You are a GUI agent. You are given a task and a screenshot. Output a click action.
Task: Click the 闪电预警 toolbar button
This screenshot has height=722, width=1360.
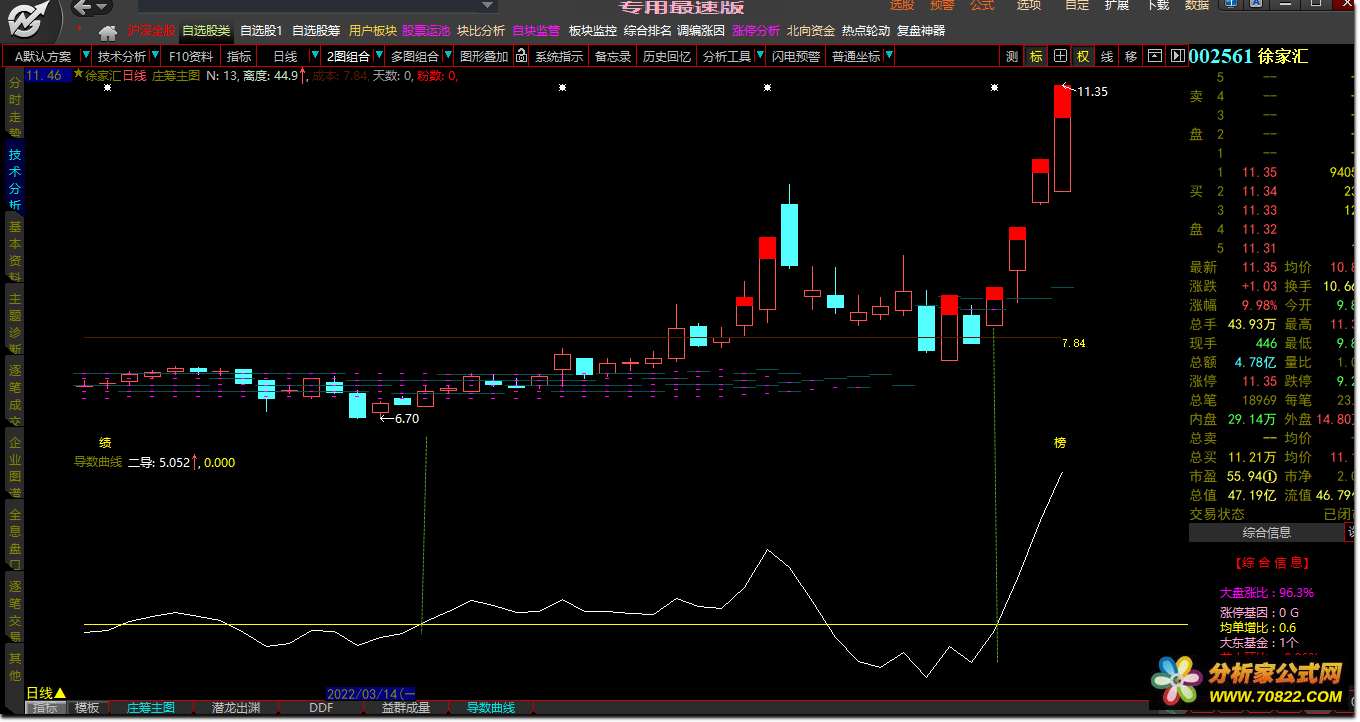click(x=796, y=56)
